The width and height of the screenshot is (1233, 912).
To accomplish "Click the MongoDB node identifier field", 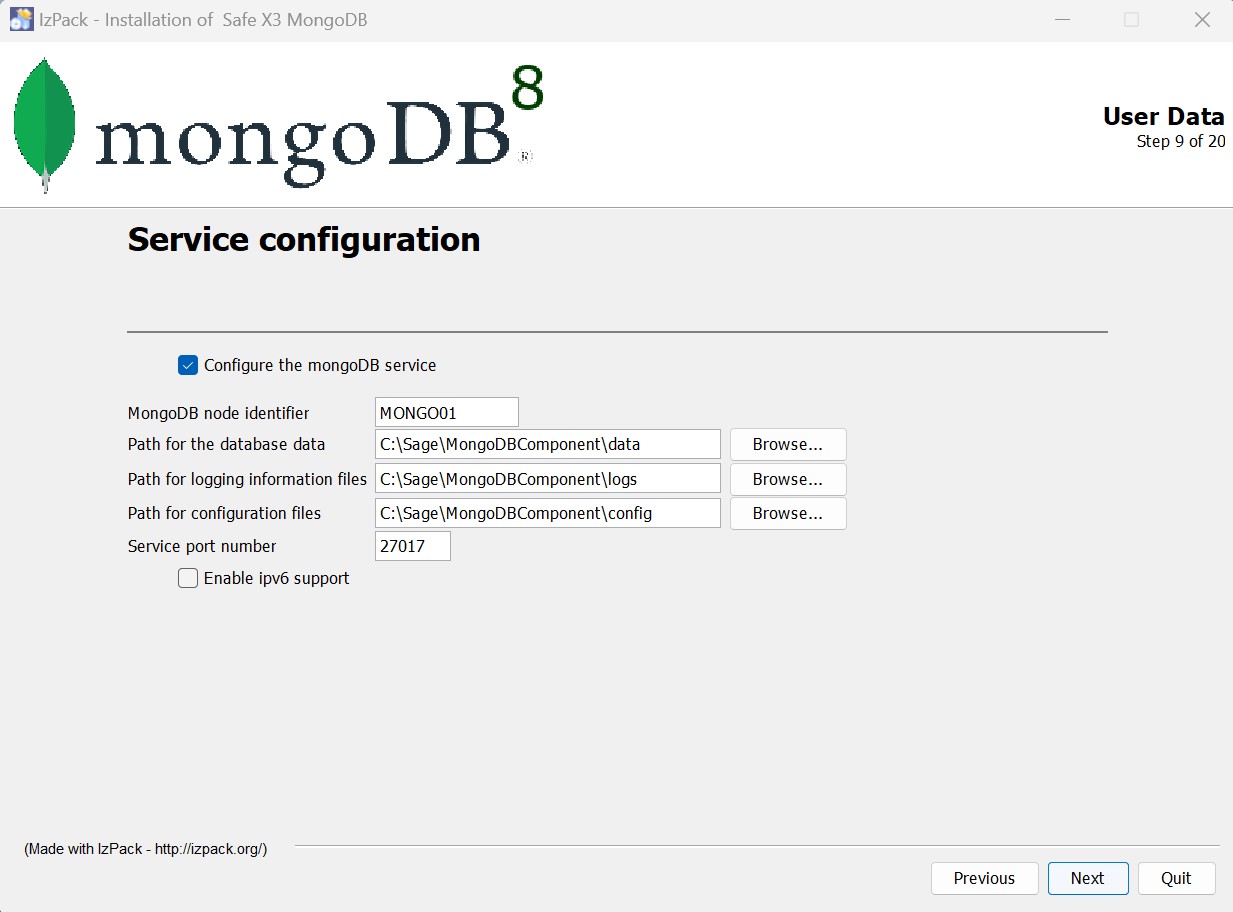I will pyautogui.click(x=446, y=412).
